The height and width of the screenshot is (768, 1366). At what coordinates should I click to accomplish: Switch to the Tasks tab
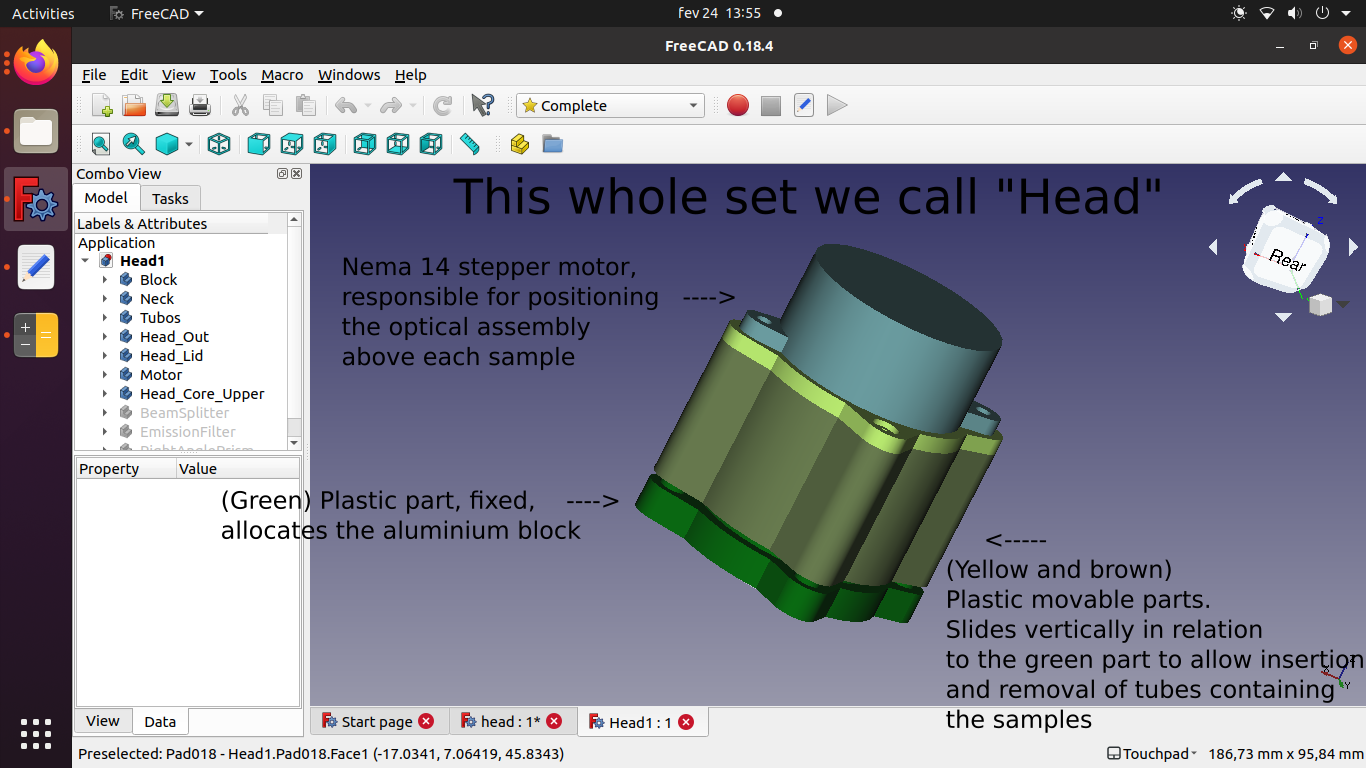pos(170,198)
